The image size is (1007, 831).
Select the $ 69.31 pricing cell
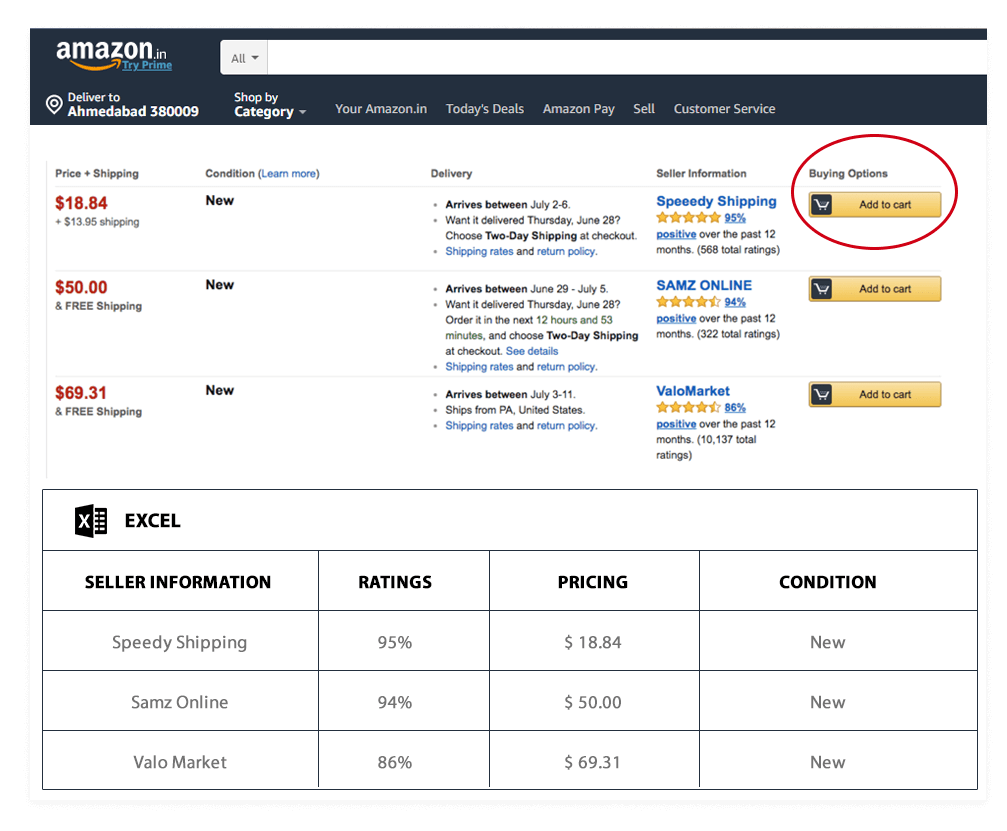(x=594, y=760)
